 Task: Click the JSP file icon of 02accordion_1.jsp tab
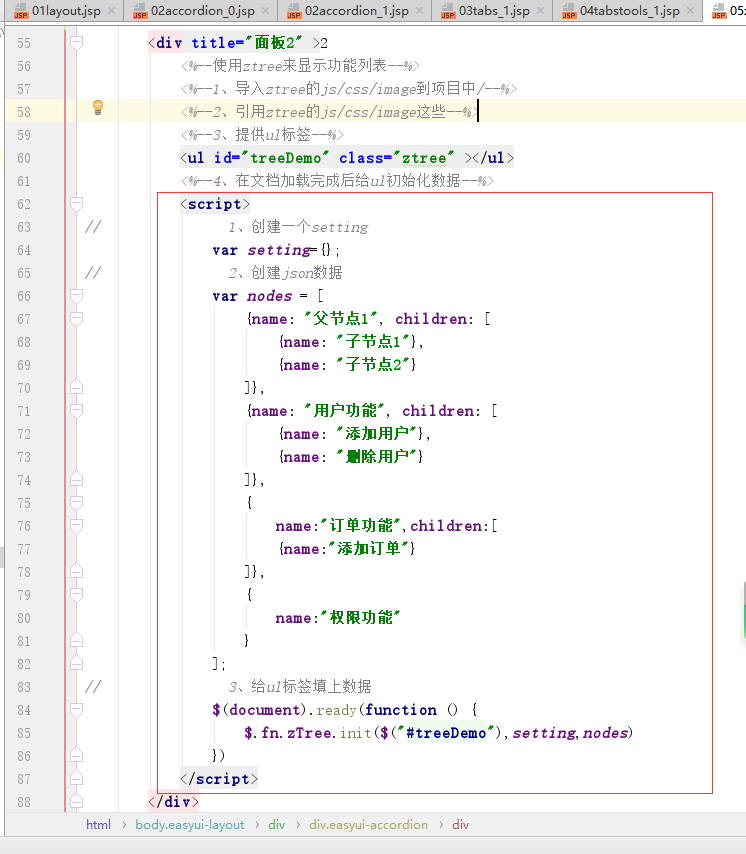(294, 11)
